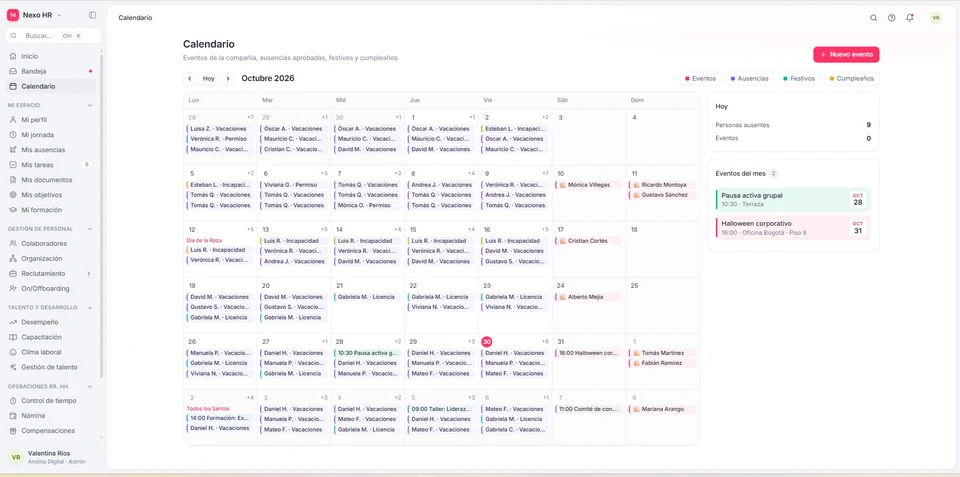Click the Nuevo evento button
Image resolution: width=960 pixels, height=477 pixels.
pos(846,54)
